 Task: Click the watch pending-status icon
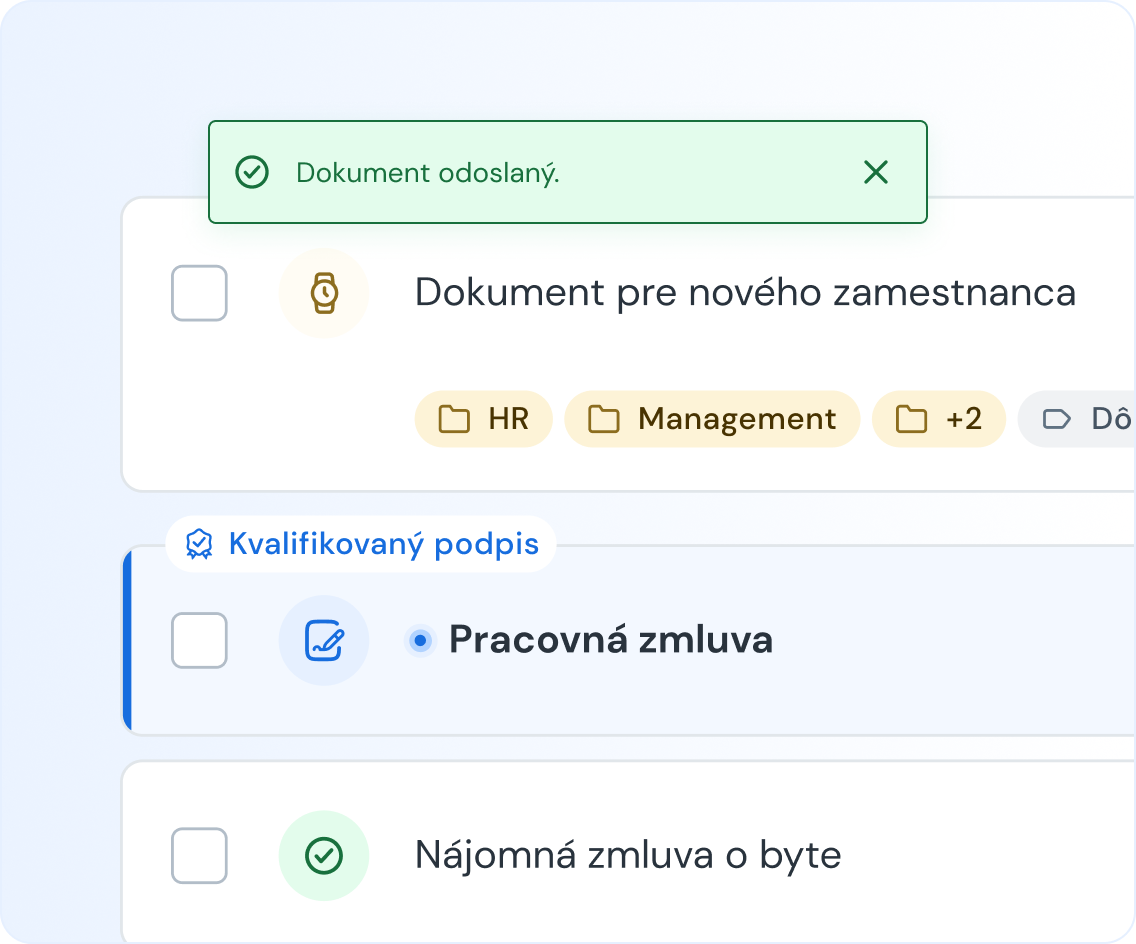coord(324,293)
